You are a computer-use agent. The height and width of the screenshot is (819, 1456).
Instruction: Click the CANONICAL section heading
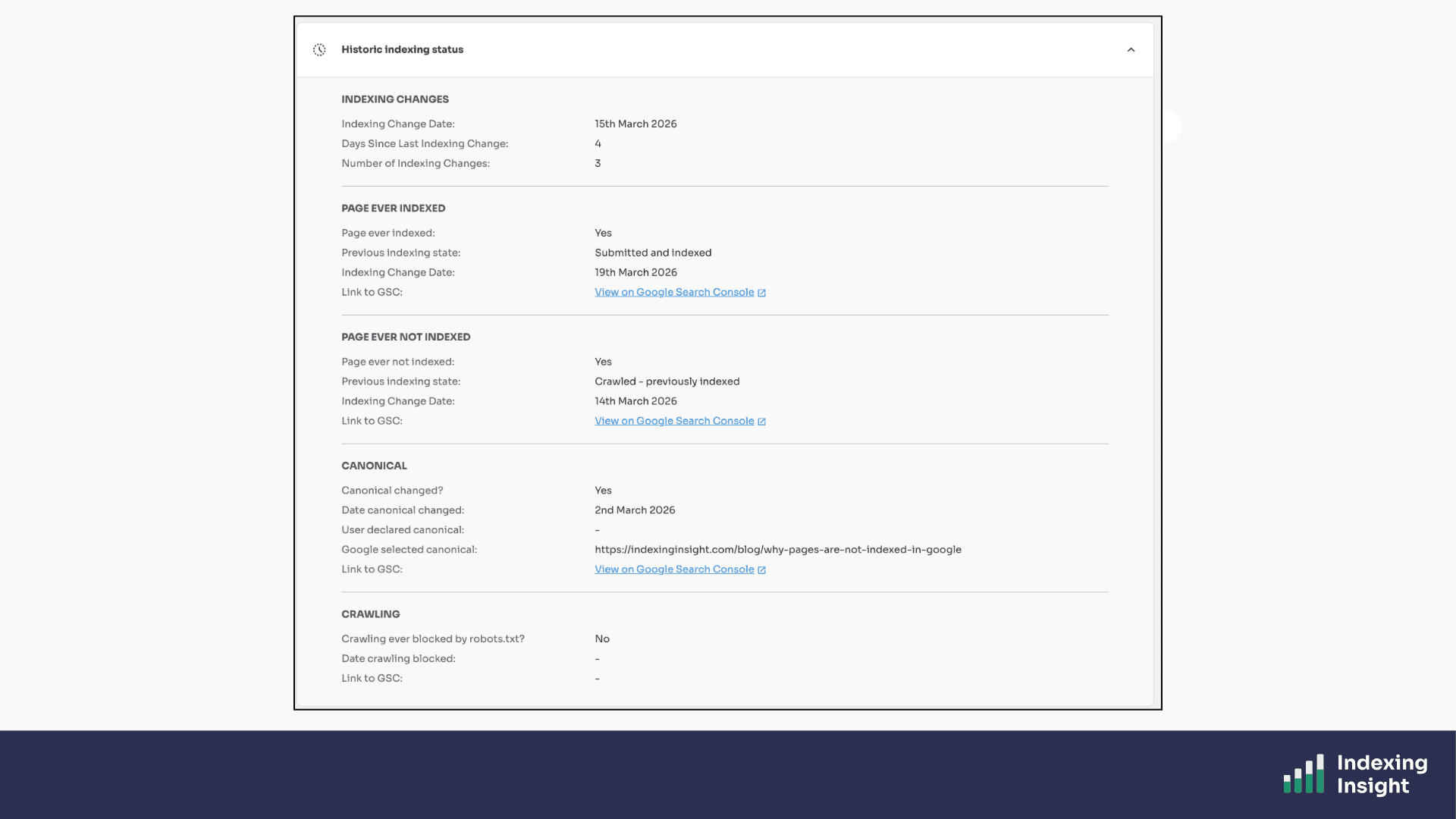click(x=374, y=466)
